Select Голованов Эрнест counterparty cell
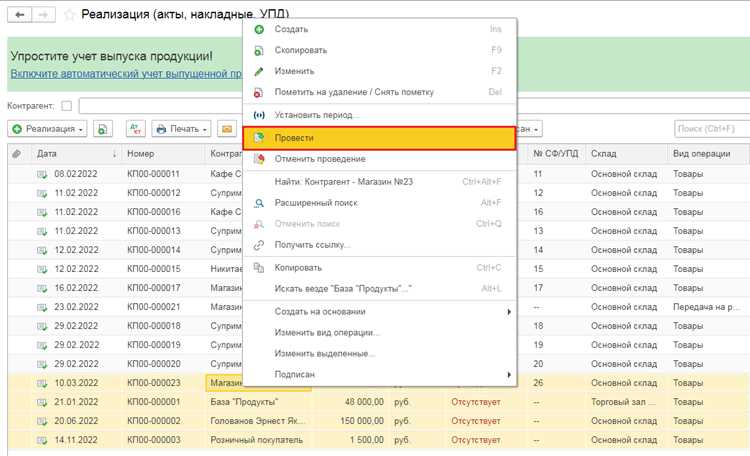The image size is (750, 456). coord(258,421)
